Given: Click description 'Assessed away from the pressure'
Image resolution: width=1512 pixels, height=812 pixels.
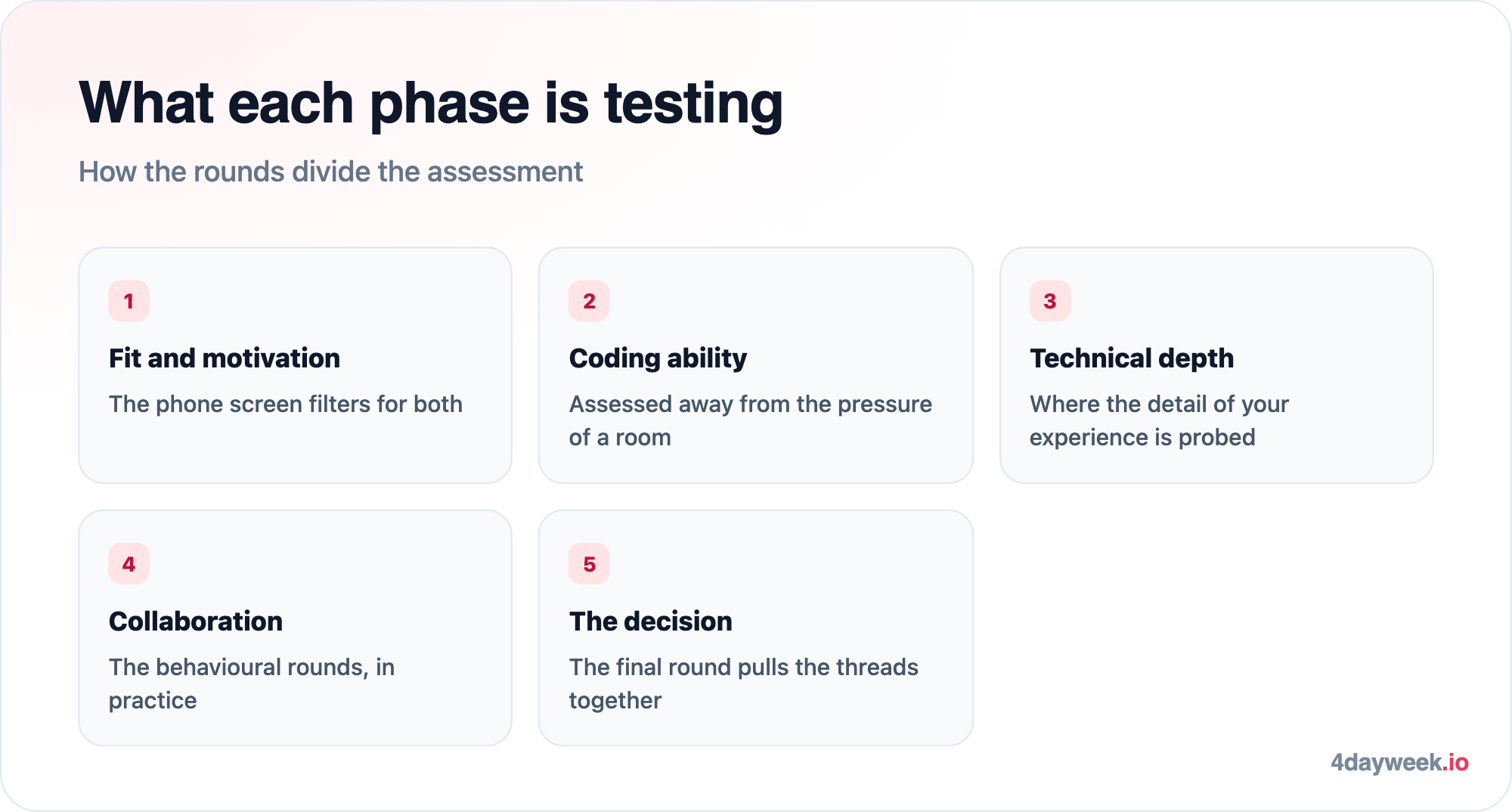Looking at the screenshot, I should pyautogui.click(x=751, y=404).
